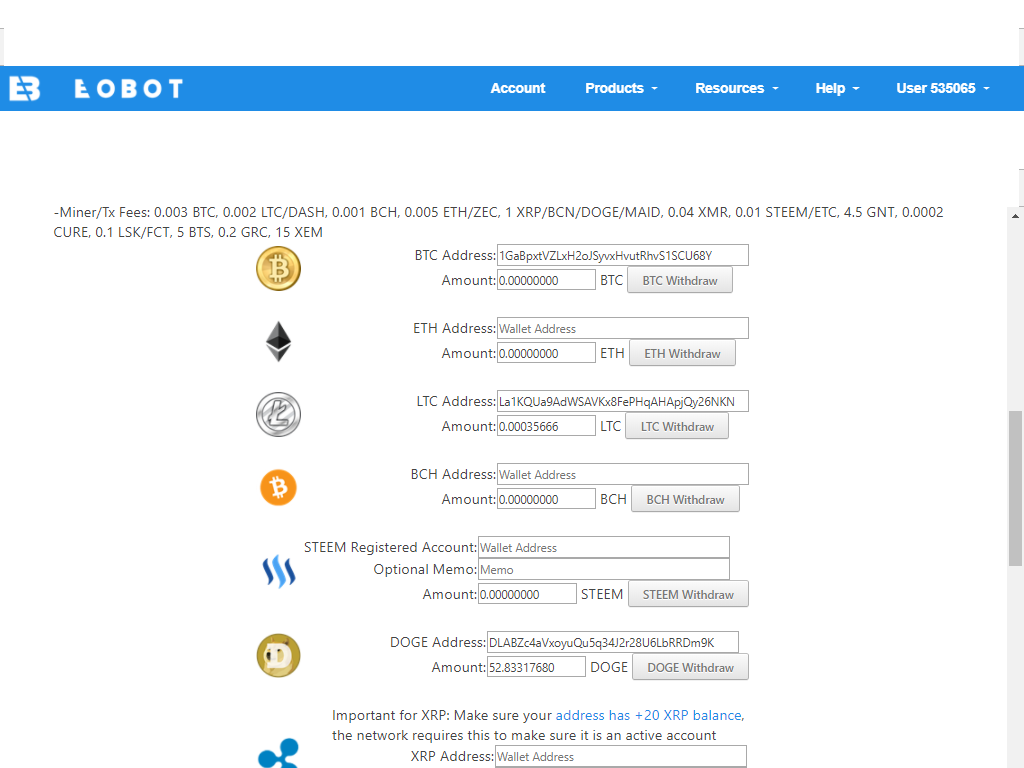Focus the BTC Address field
This screenshot has width=1024, height=768.
[622, 255]
